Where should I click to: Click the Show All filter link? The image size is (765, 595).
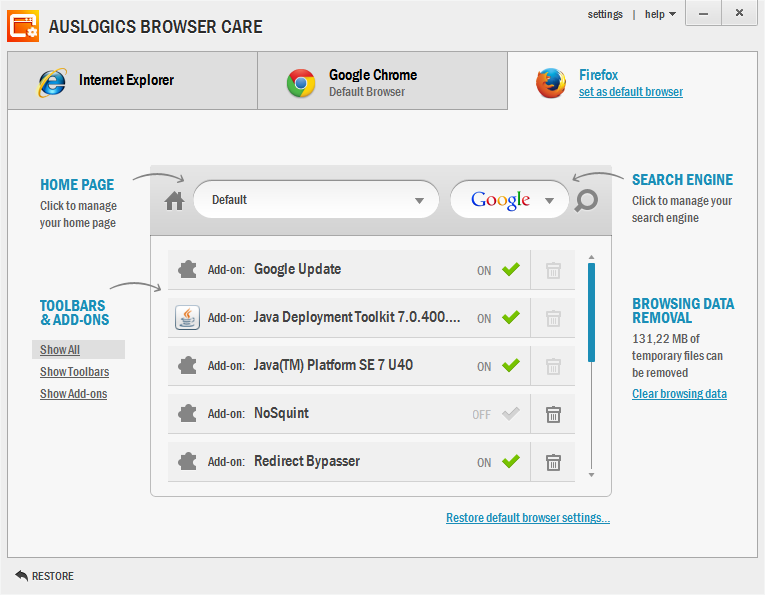[60, 350]
